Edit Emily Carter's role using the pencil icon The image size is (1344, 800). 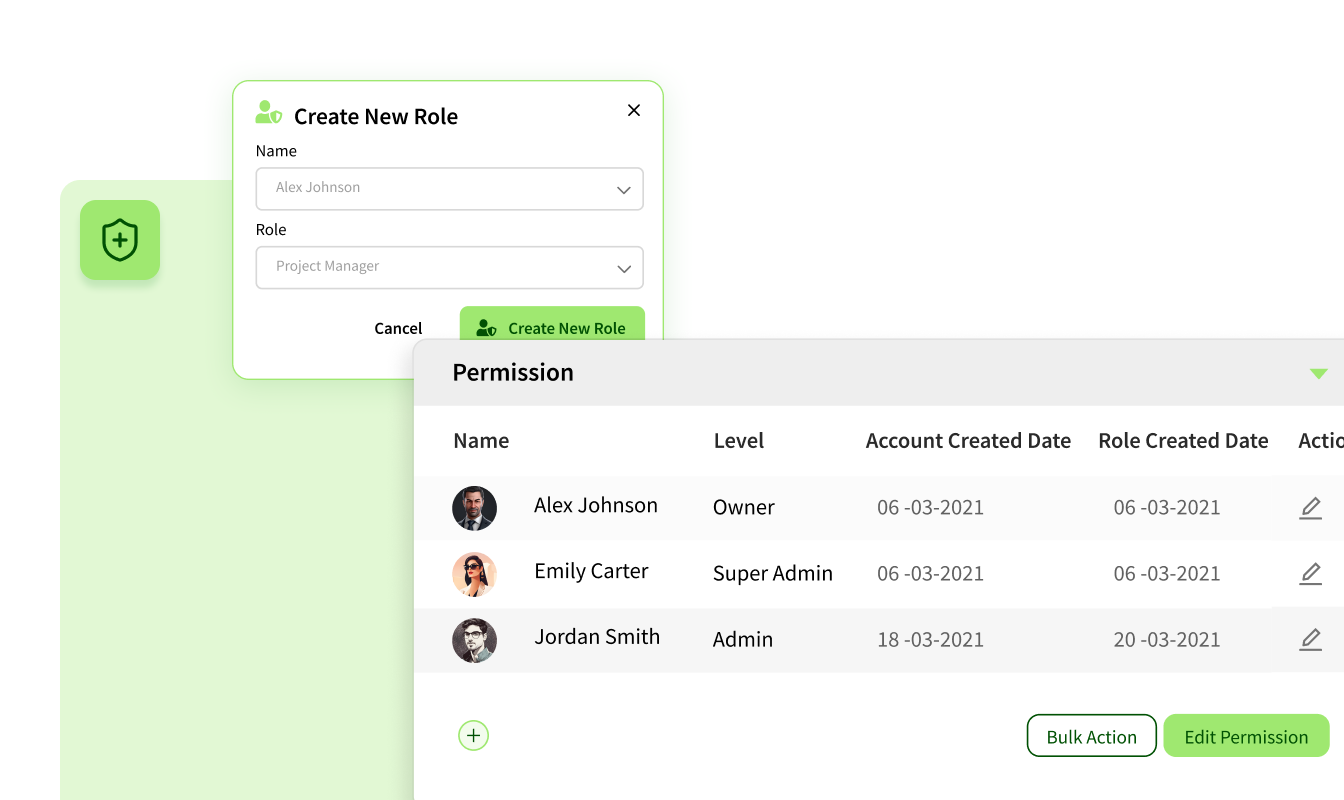tap(1311, 574)
